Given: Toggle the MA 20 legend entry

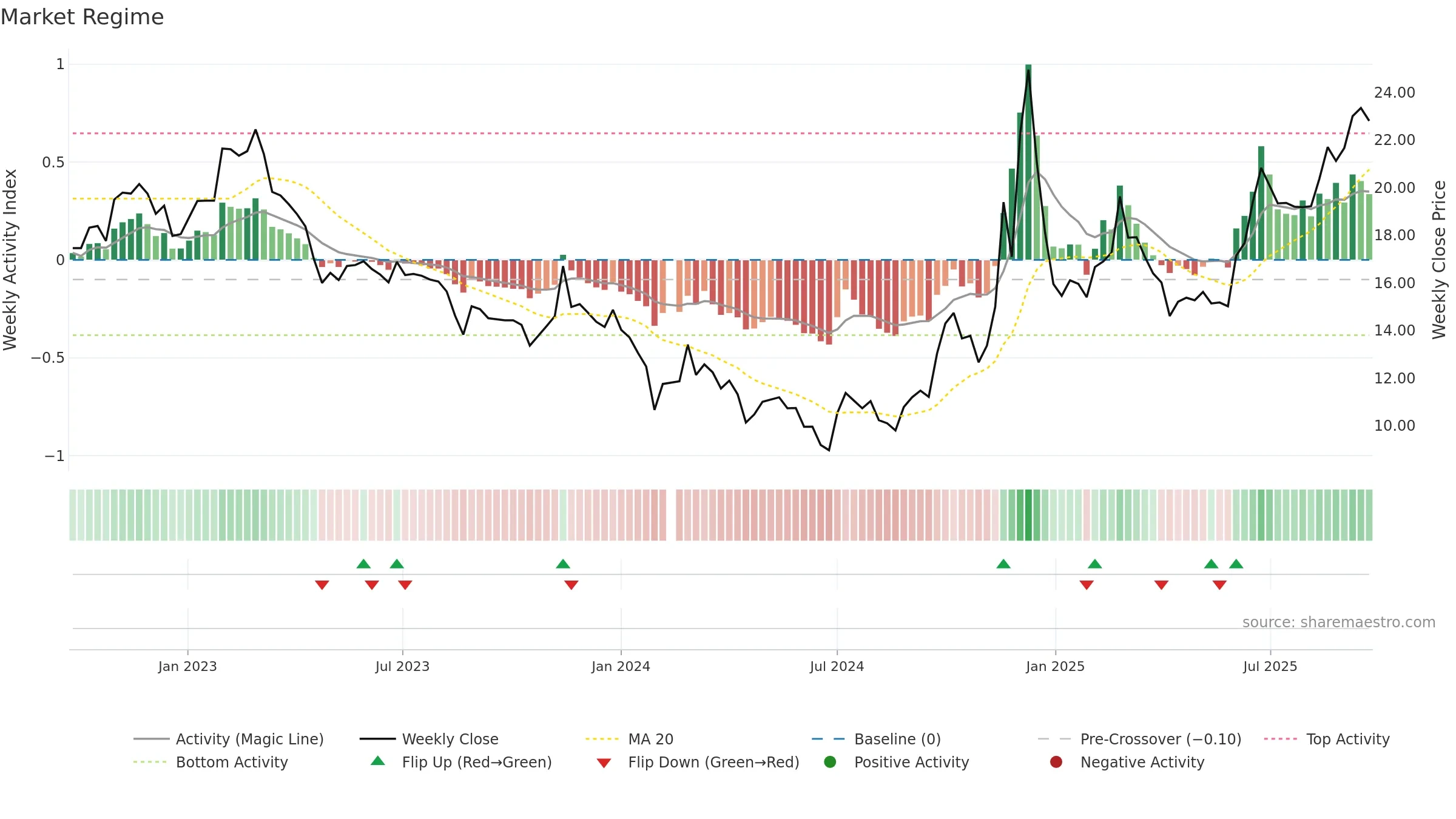Looking at the screenshot, I should click(629, 739).
